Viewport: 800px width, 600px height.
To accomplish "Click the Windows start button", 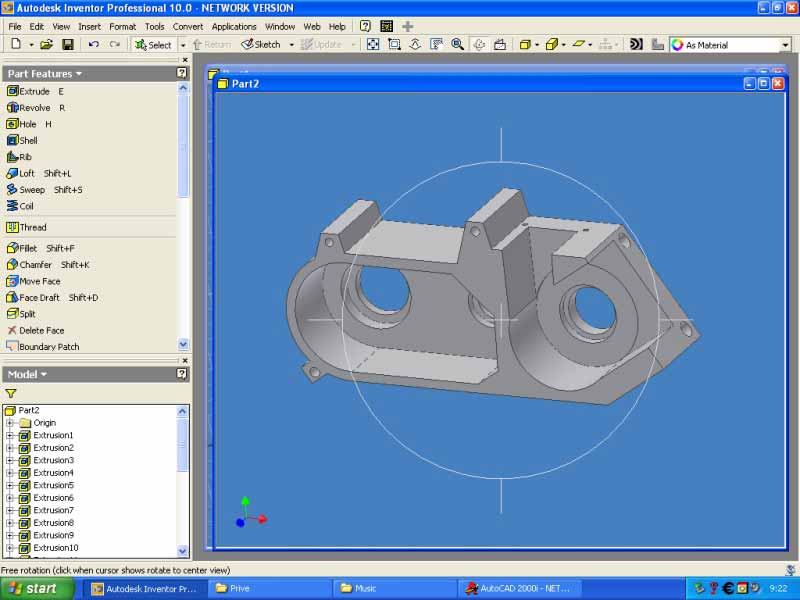I will click(x=35, y=589).
